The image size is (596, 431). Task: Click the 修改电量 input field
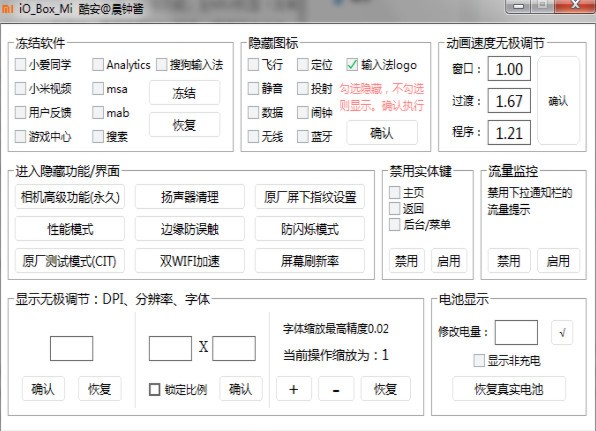[x=516, y=333]
